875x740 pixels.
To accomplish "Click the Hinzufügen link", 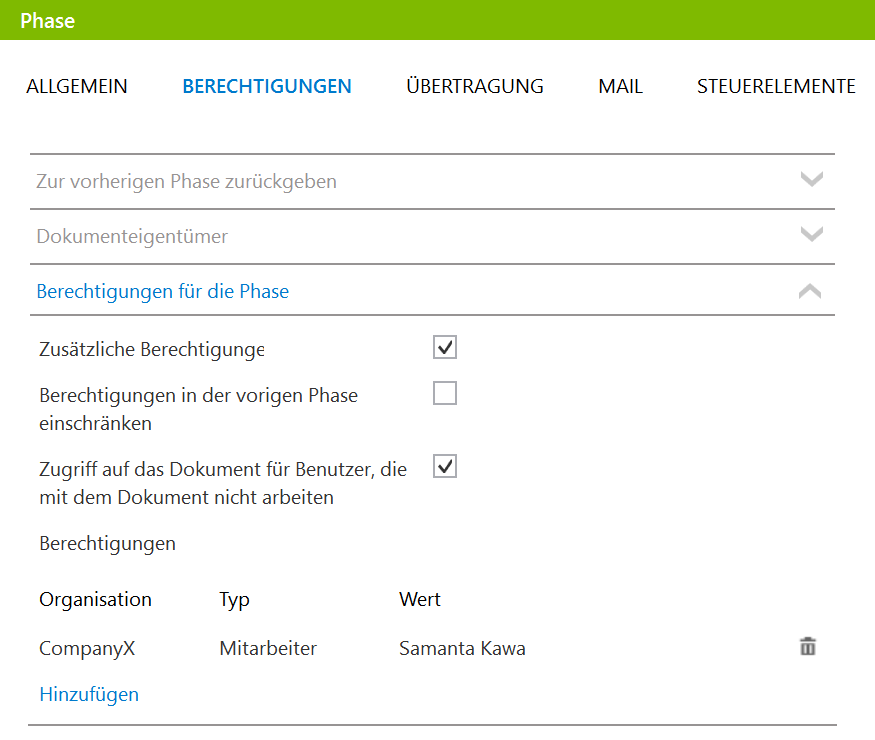I will tap(89, 694).
